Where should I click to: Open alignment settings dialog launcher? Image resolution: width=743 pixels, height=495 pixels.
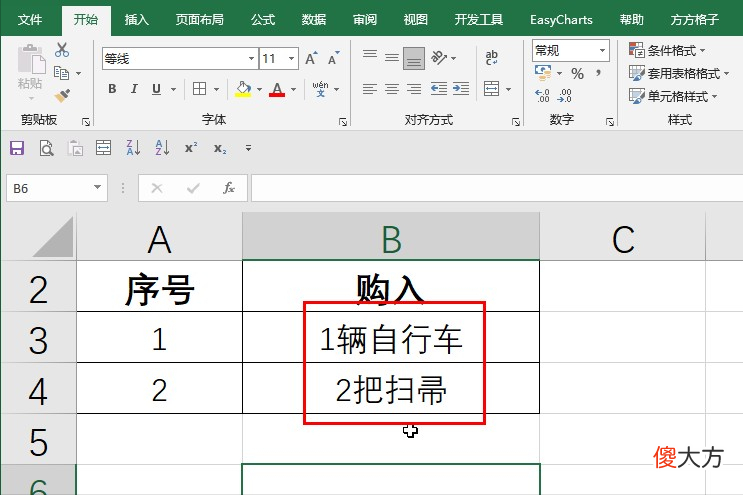516,122
